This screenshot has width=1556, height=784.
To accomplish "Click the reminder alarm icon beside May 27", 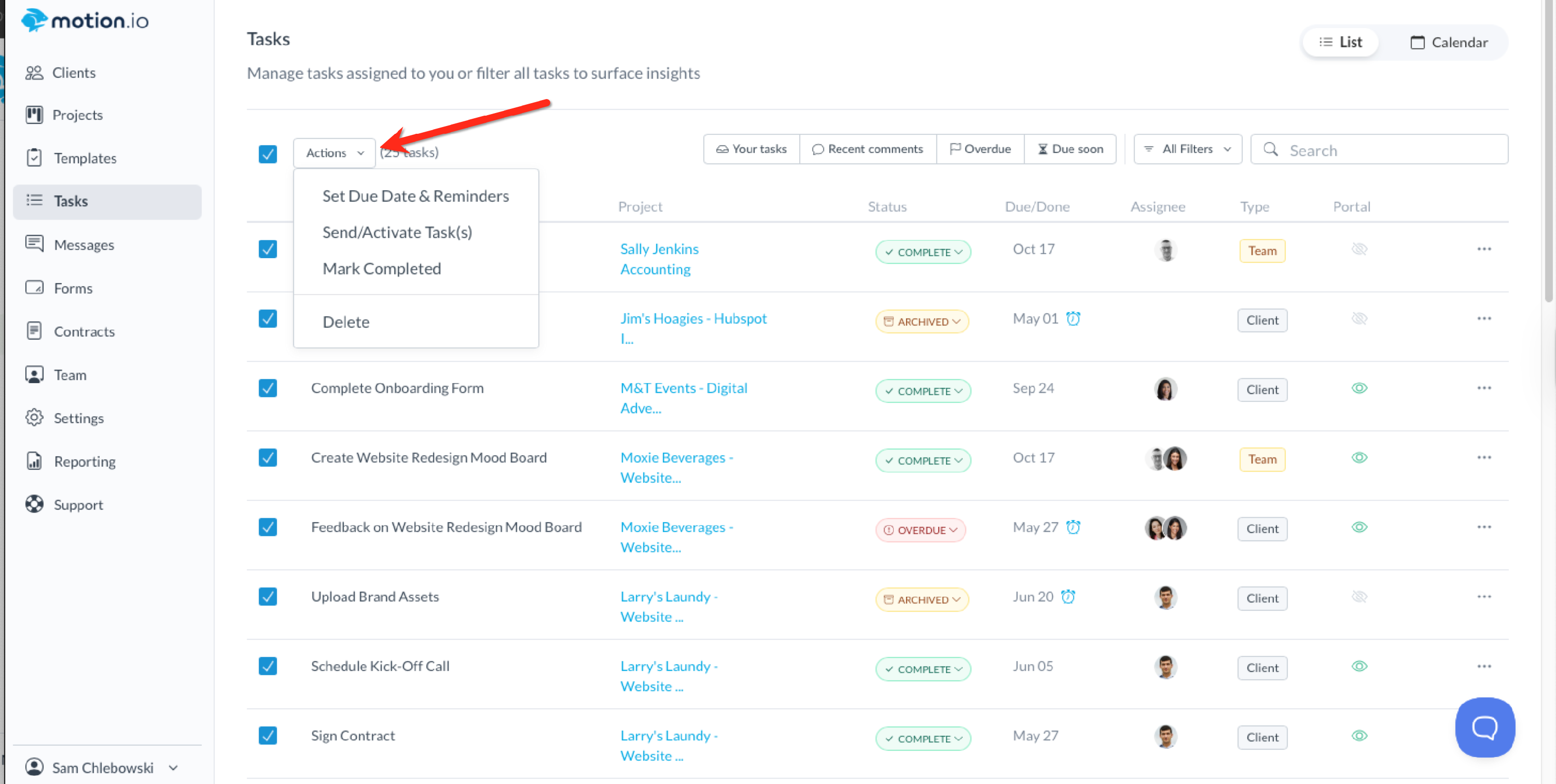I will (1073, 527).
